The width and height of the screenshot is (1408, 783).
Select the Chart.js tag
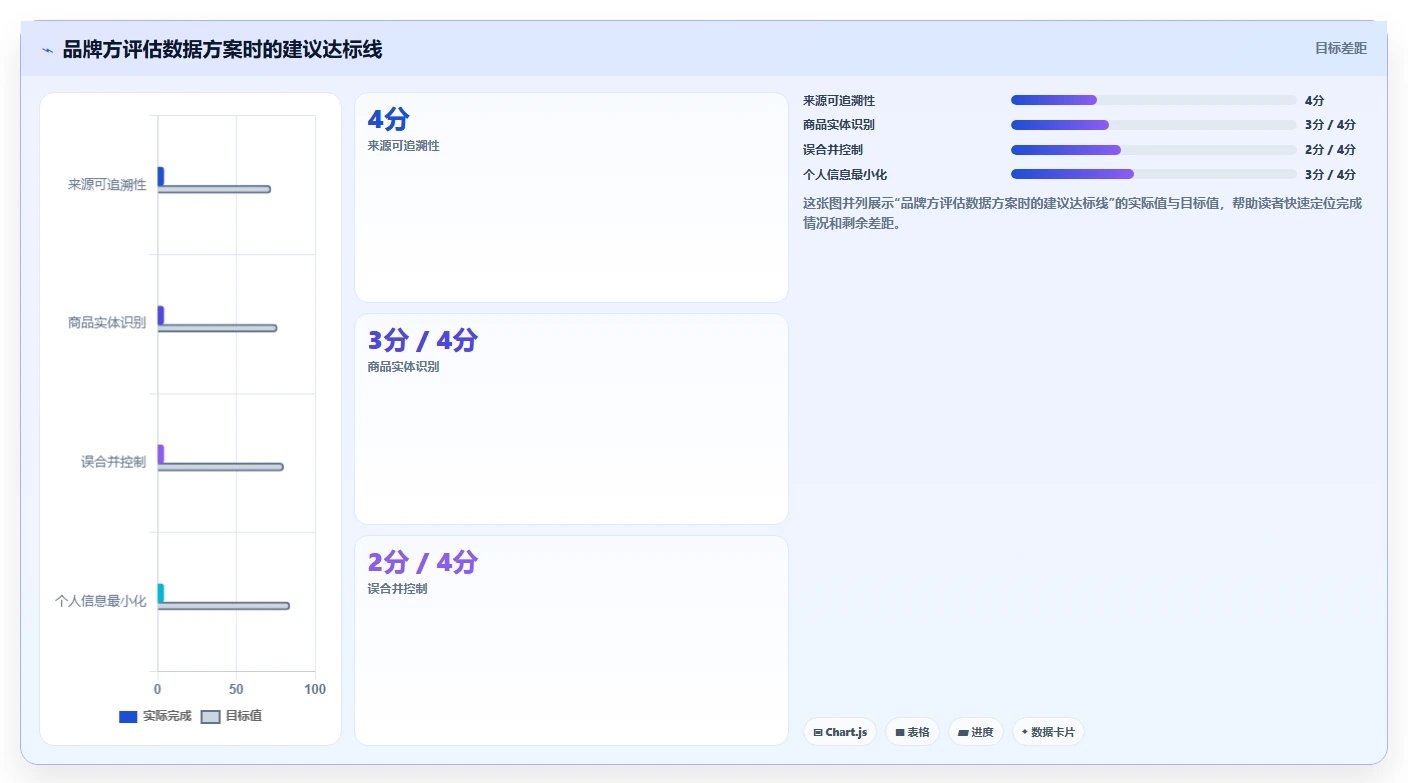(840, 732)
